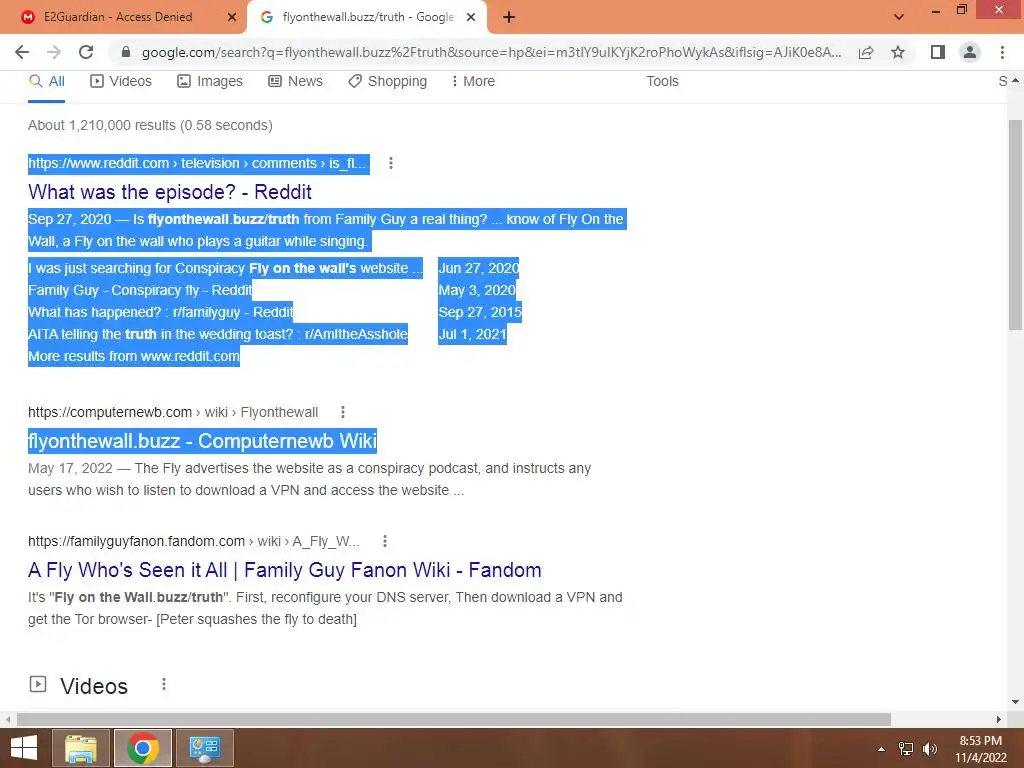Bookmark this page with star
The width and height of the screenshot is (1024, 768).
coord(898,52)
